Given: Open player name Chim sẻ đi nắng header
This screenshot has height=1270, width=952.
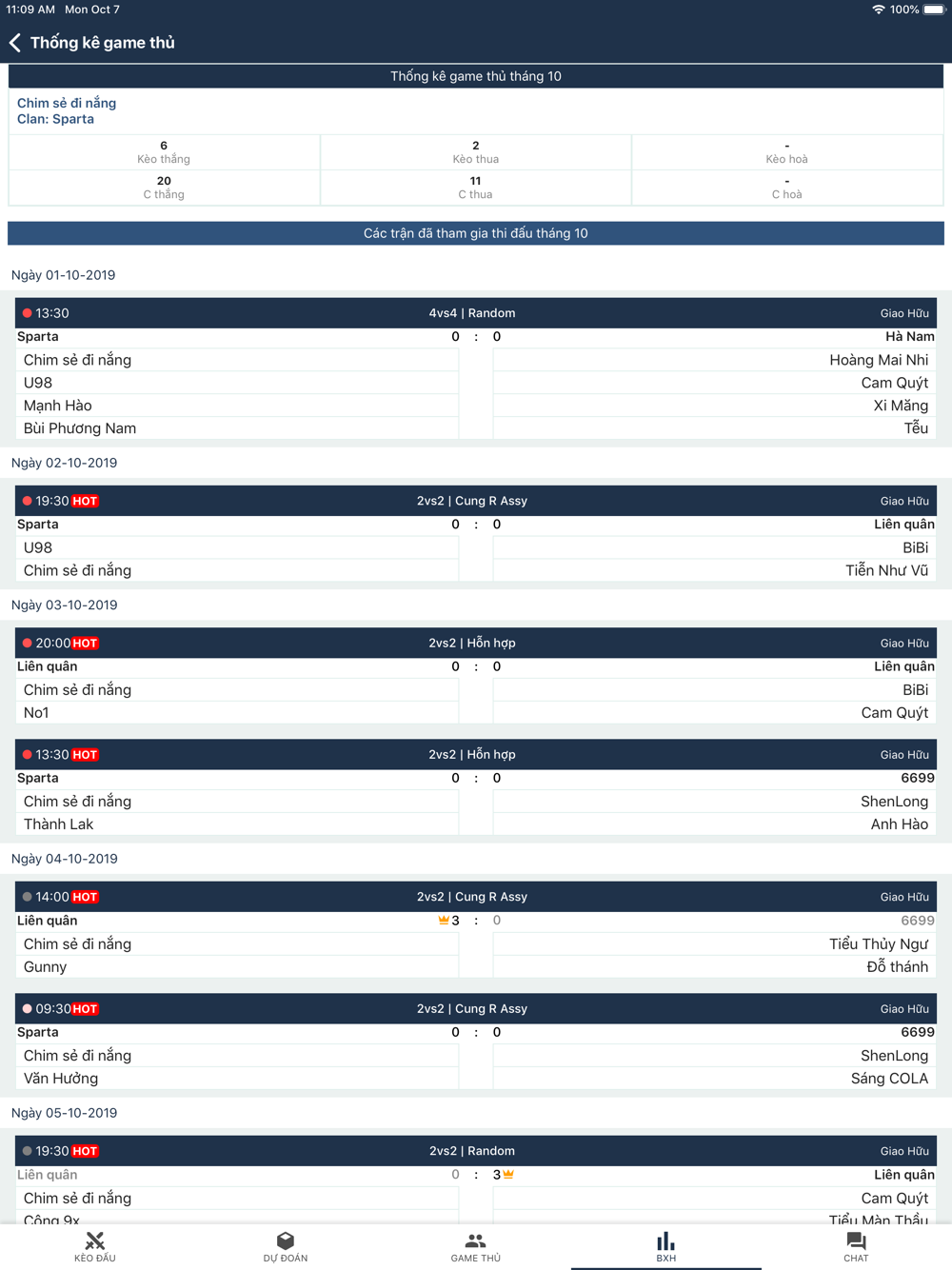Looking at the screenshot, I should 67,103.
